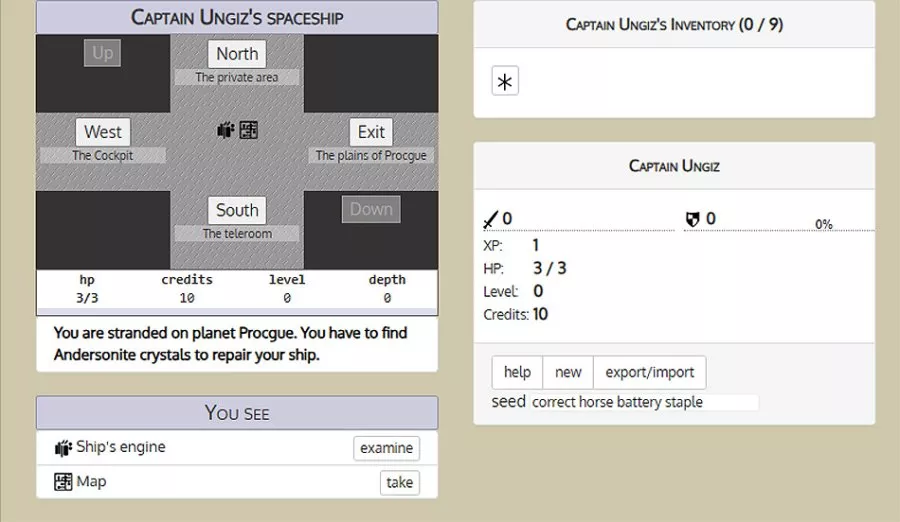The width and height of the screenshot is (900, 522).
Task: Click the You See panel header
Action: point(237,413)
